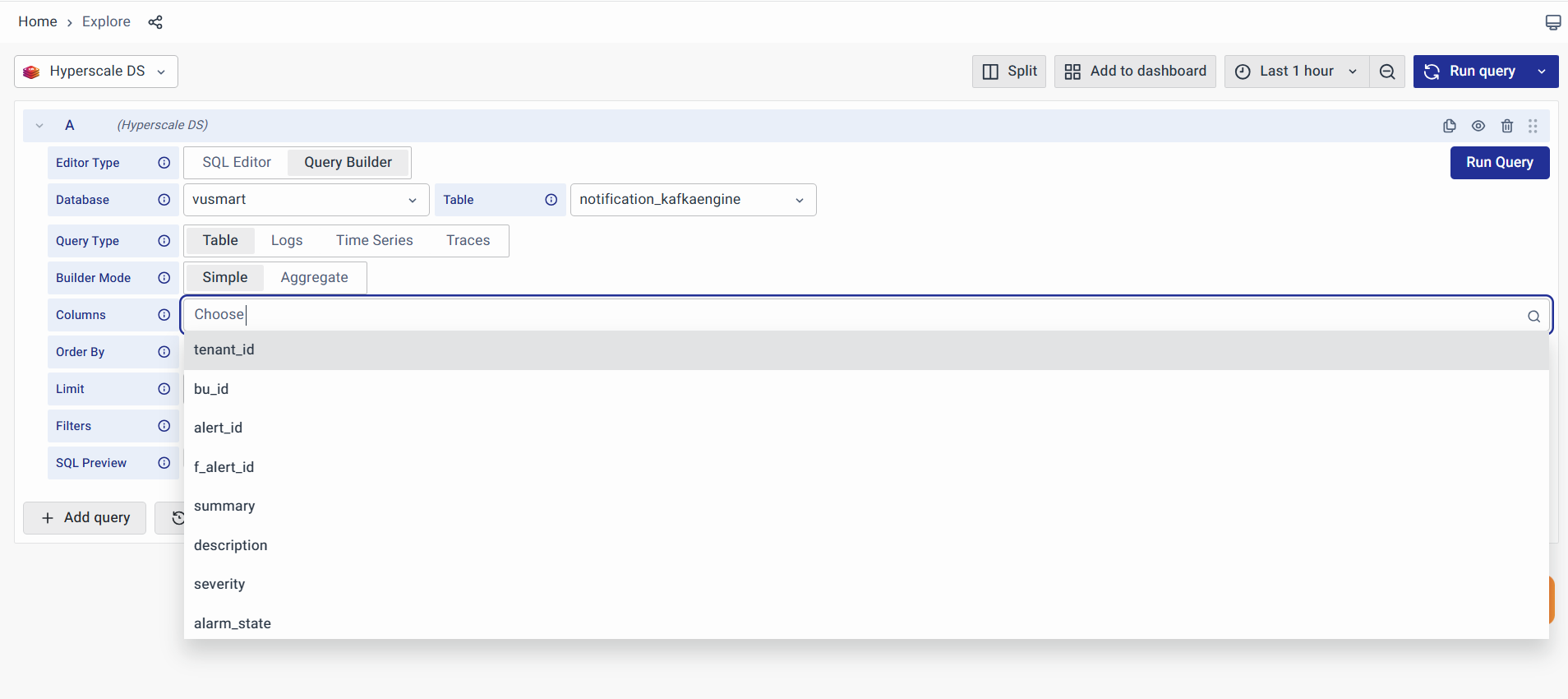Collapse query row A with the chevron

pos(39,126)
